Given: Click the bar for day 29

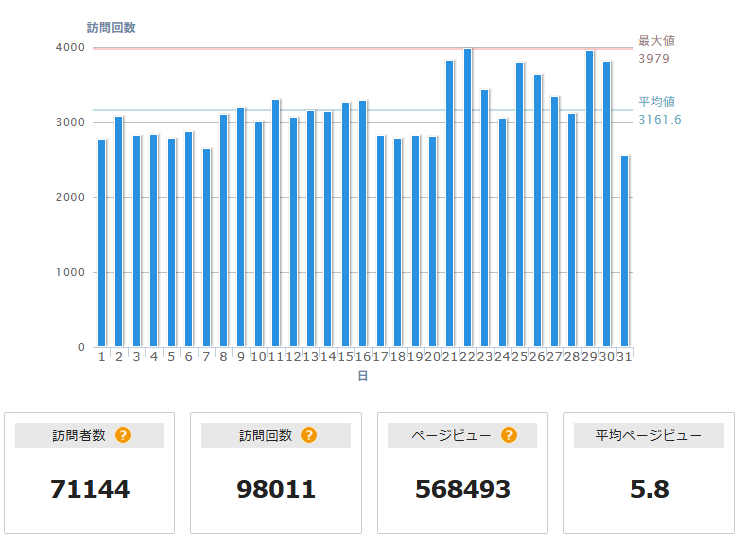Looking at the screenshot, I should (590, 199).
